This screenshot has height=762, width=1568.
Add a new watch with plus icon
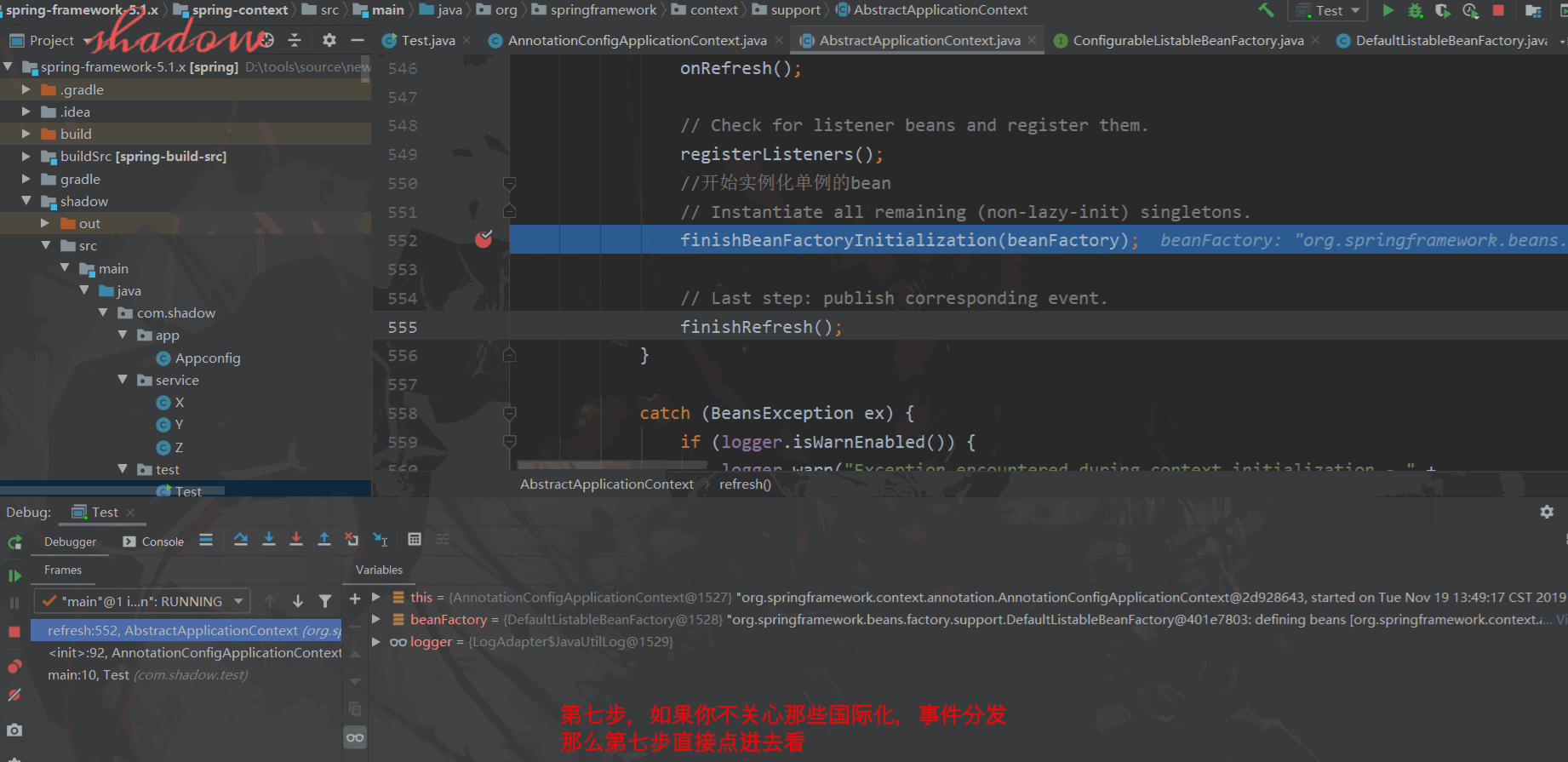tap(355, 599)
